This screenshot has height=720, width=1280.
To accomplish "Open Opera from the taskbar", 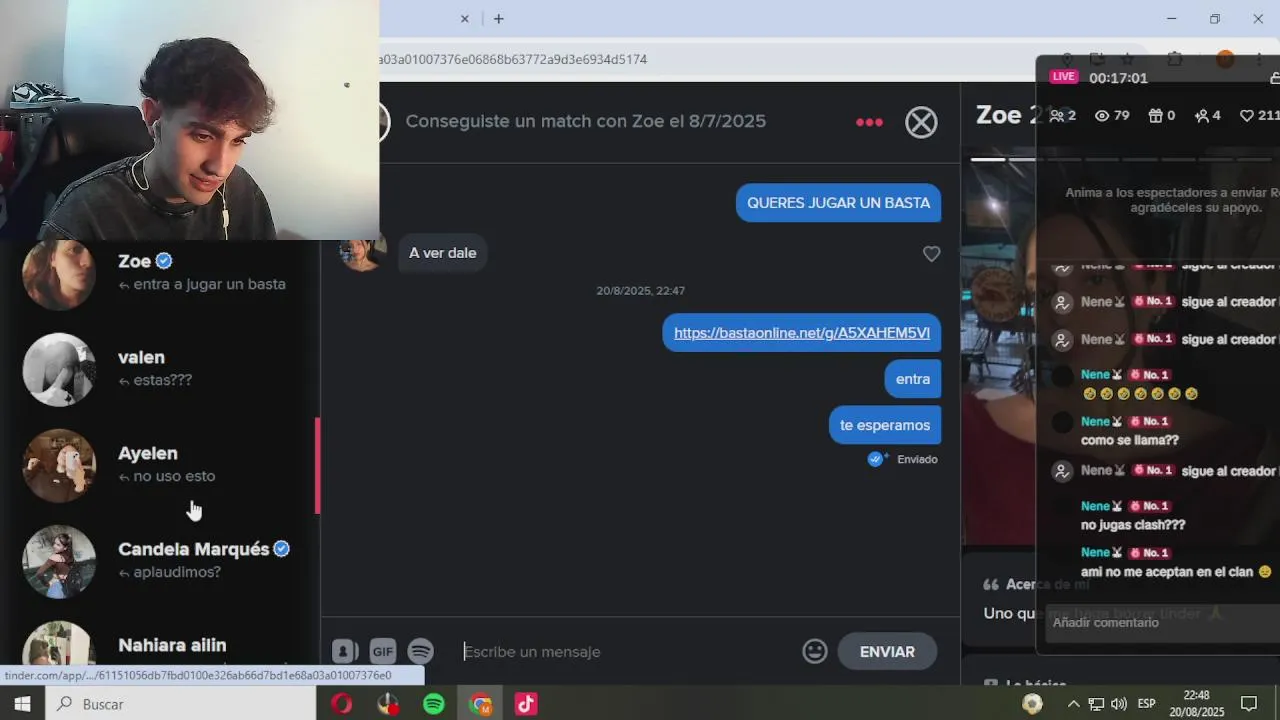I will (341, 704).
